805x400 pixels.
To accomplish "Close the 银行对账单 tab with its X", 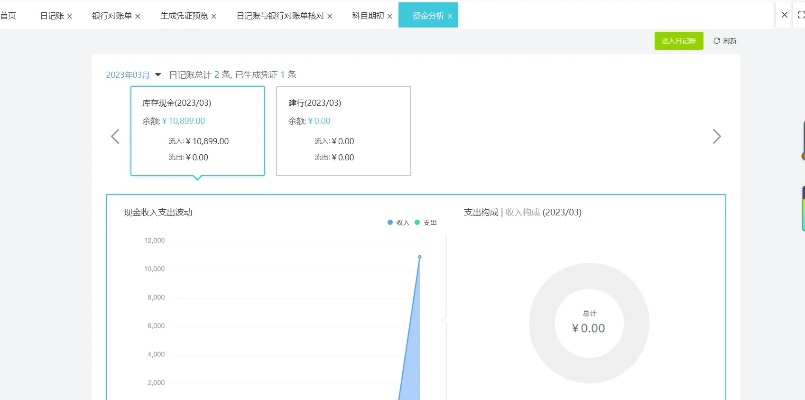I will tap(138, 16).
